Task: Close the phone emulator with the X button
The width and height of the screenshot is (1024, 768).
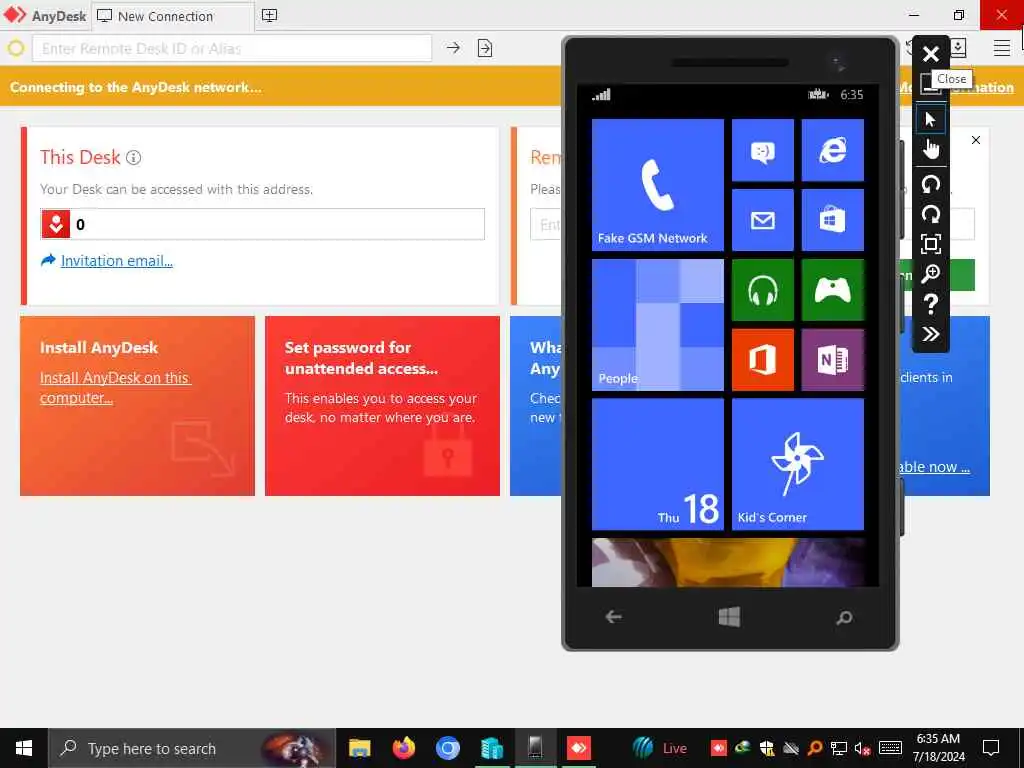Action: tap(931, 54)
